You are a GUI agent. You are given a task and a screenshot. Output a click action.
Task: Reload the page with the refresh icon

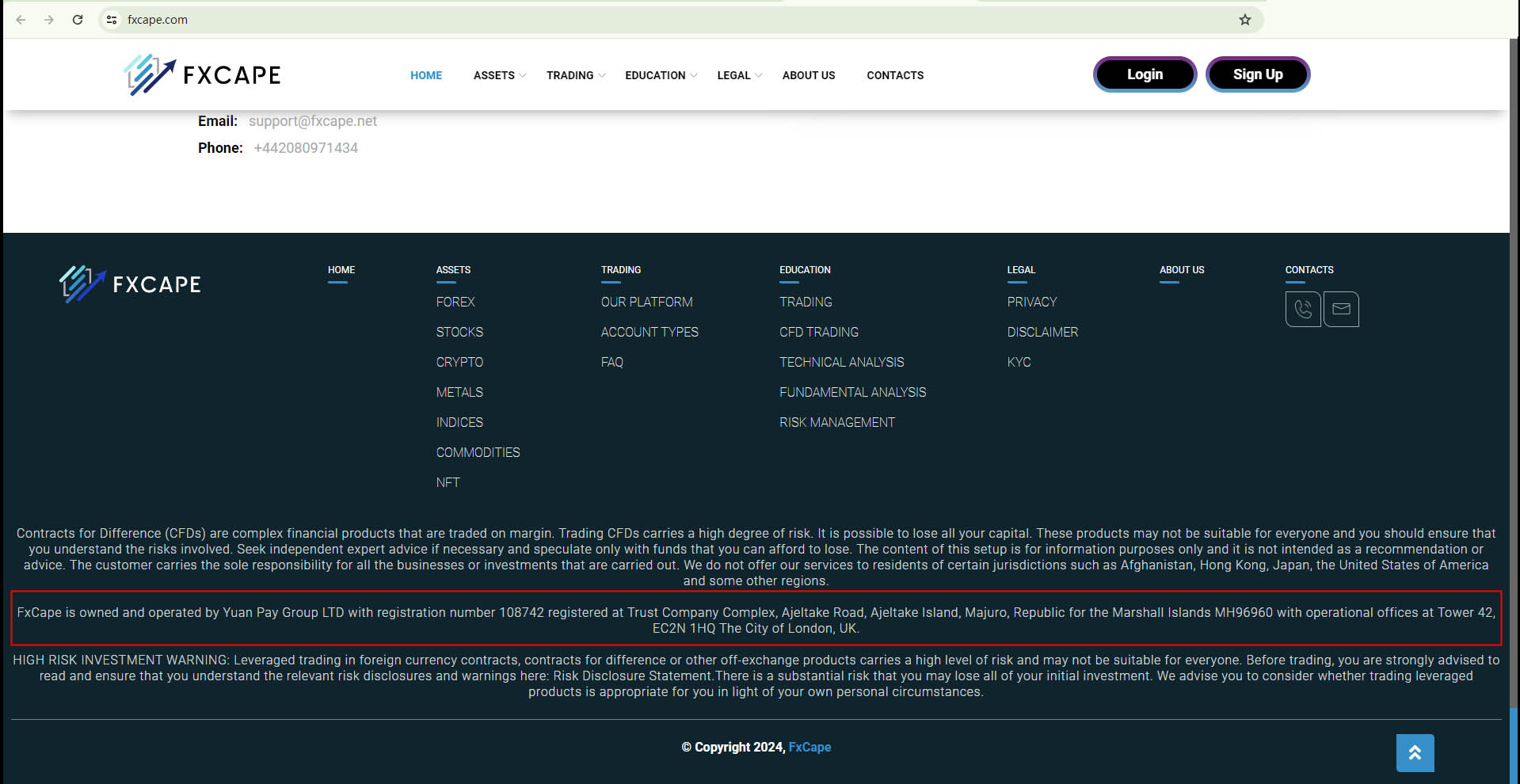tap(78, 20)
